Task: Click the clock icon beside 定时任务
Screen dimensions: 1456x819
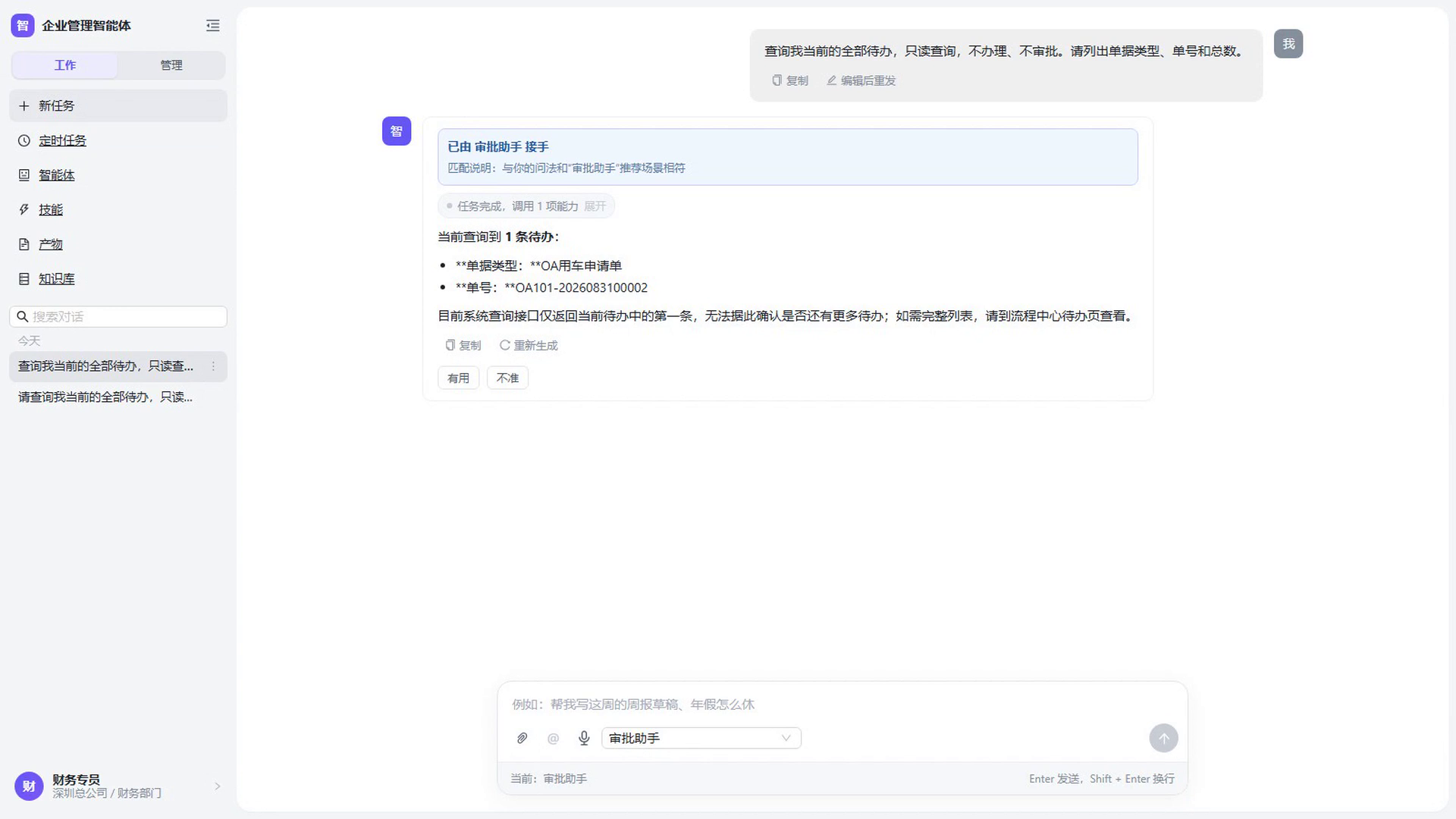Action: (x=24, y=140)
